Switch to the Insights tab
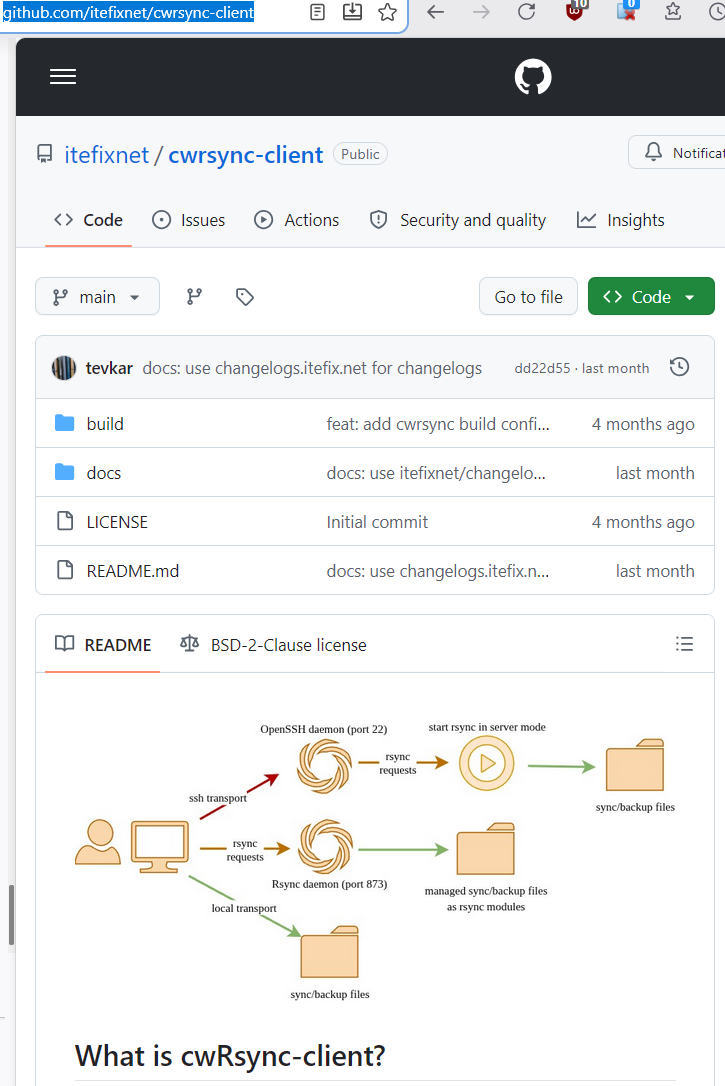The height and width of the screenshot is (1086, 725). (x=620, y=220)
